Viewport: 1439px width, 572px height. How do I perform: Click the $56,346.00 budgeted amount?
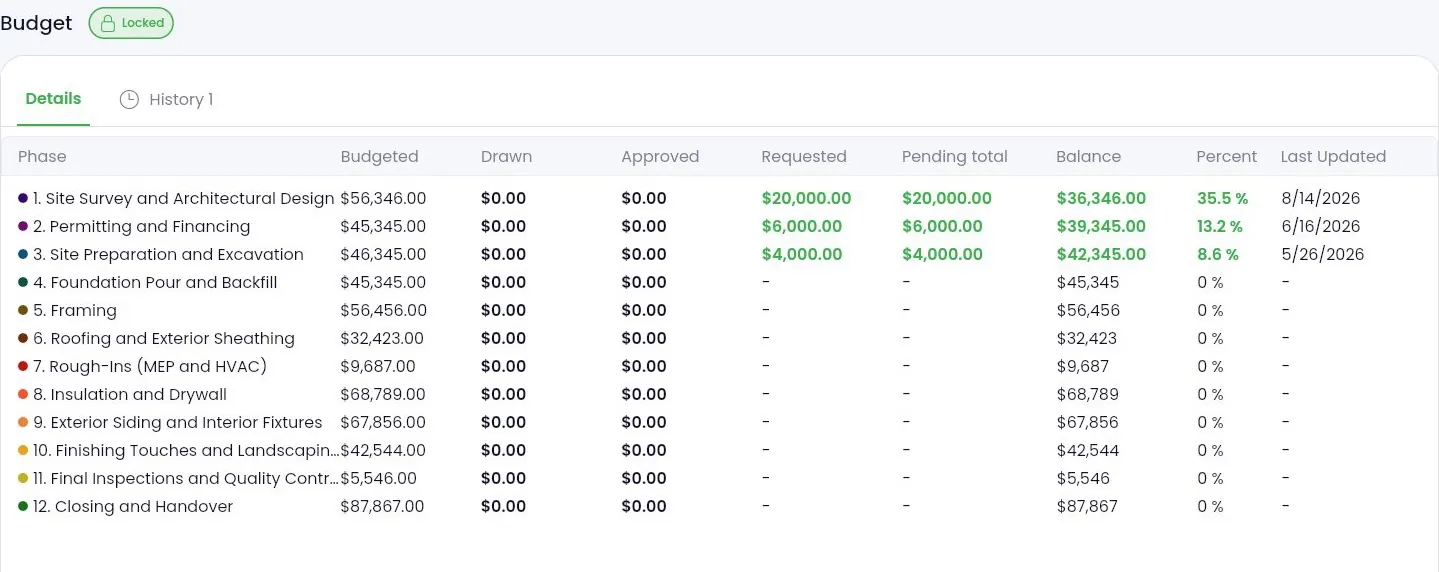[x=384, y=198]
